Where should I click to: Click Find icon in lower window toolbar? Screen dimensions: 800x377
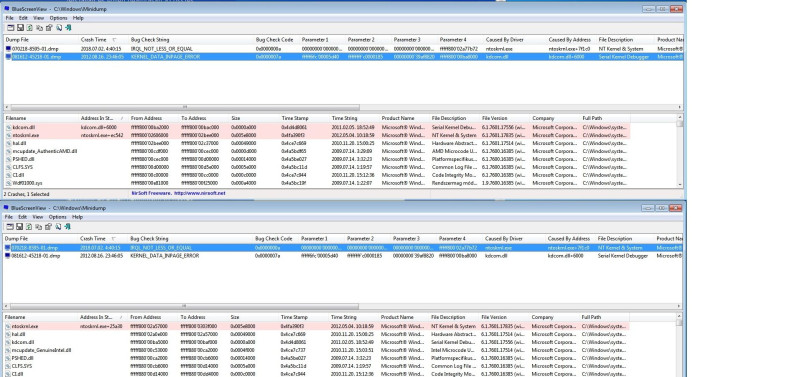point(58,227)
